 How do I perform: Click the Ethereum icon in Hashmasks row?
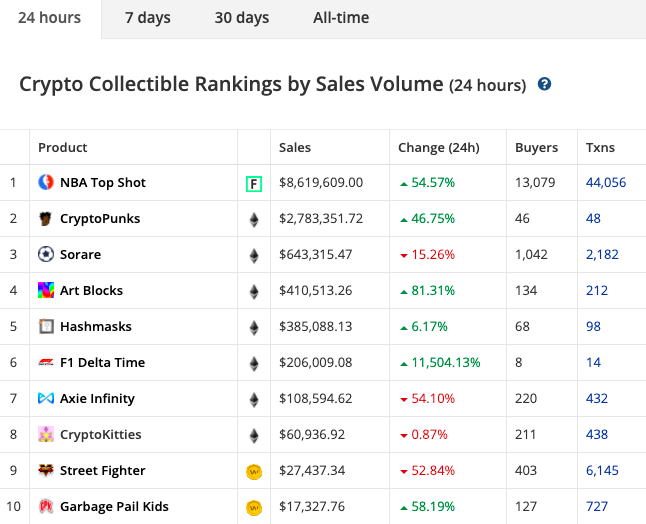[x=254, y=327]
